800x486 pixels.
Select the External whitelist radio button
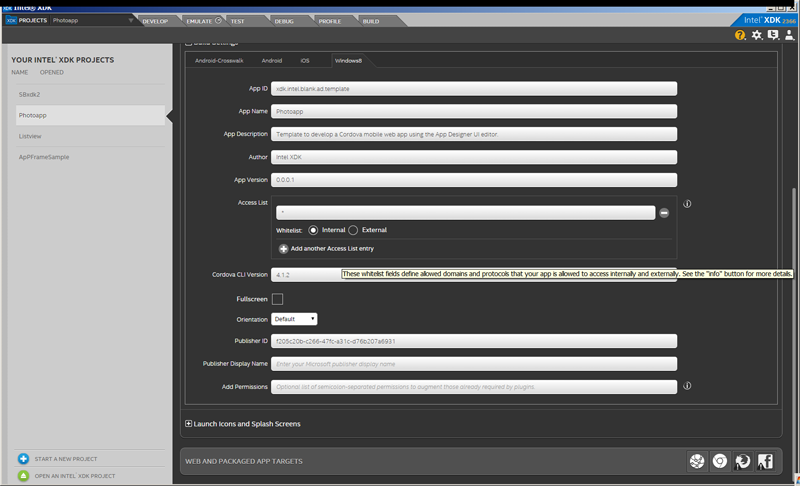coord(353,230)
